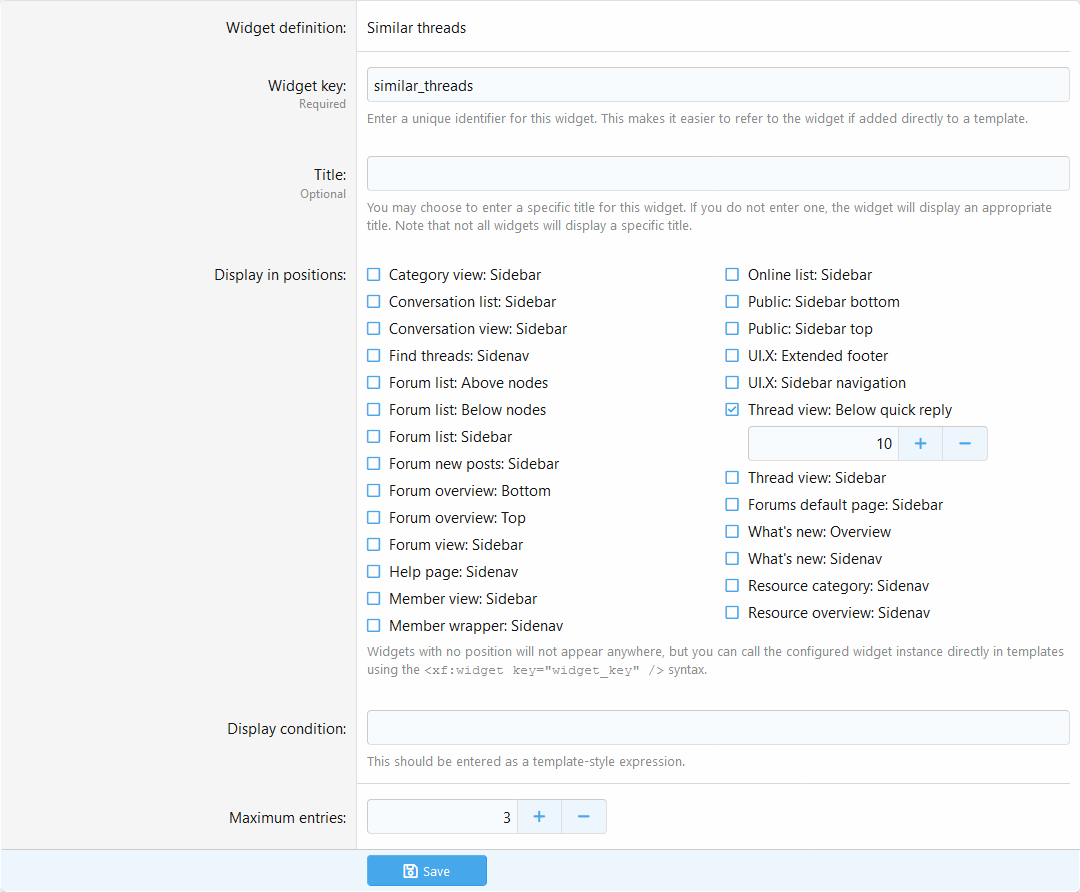Increase the Maximum entries value with plus
Viewport: 1080px width, 892px height.
[x=539, y=817]
